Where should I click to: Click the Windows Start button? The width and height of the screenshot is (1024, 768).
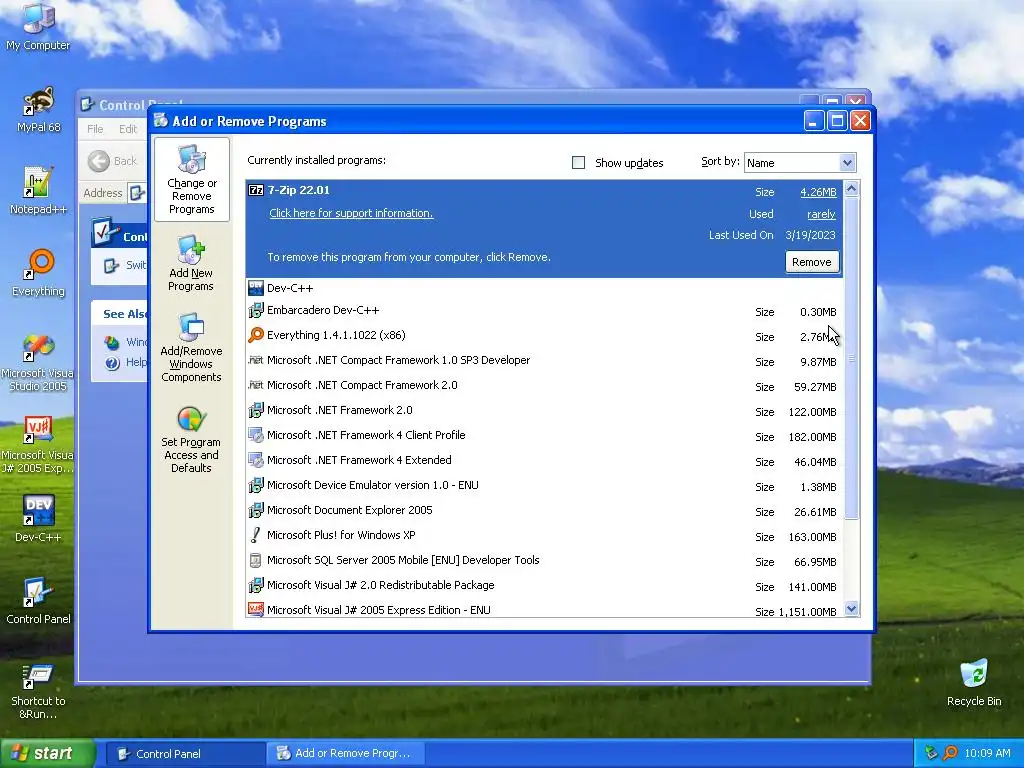[47, 754]
